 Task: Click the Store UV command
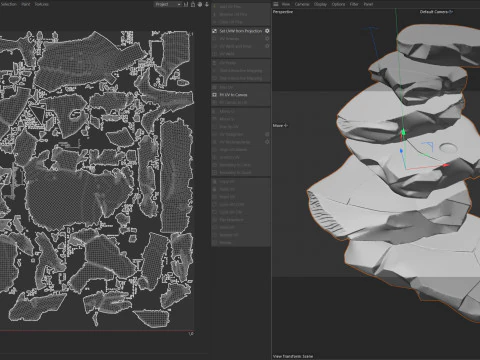click(x=241, y=227)
